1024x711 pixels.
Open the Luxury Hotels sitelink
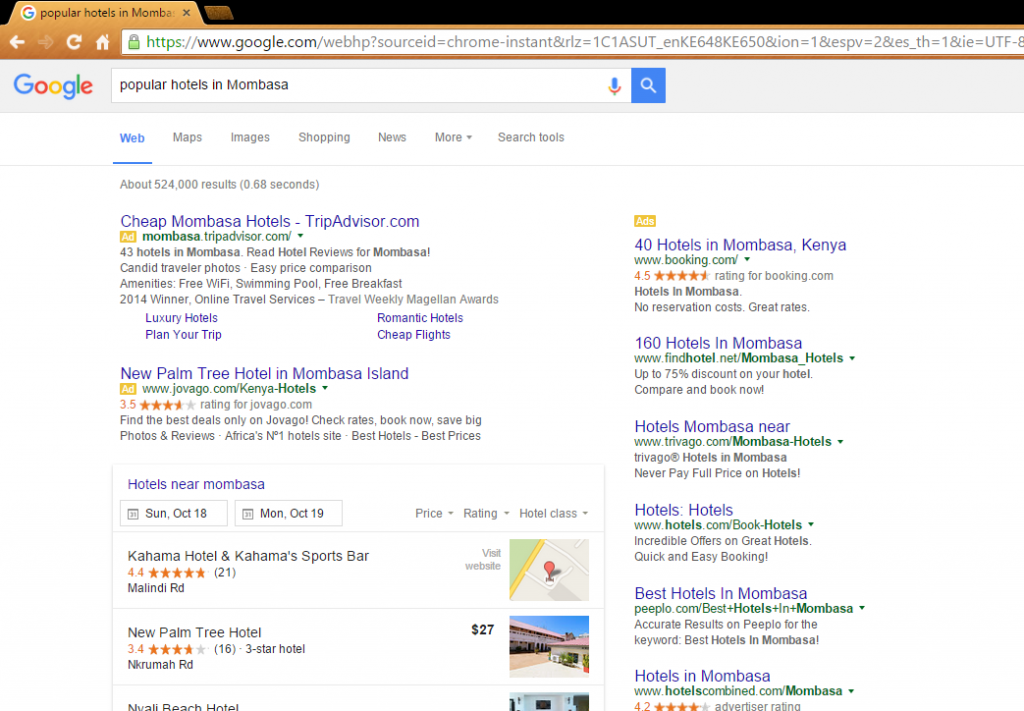pyautogui.click(x=182, y=318)
